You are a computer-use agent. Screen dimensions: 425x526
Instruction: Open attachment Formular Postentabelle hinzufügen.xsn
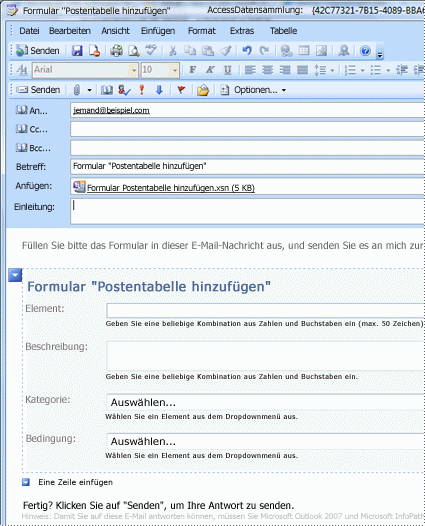[x=164, y=188]
